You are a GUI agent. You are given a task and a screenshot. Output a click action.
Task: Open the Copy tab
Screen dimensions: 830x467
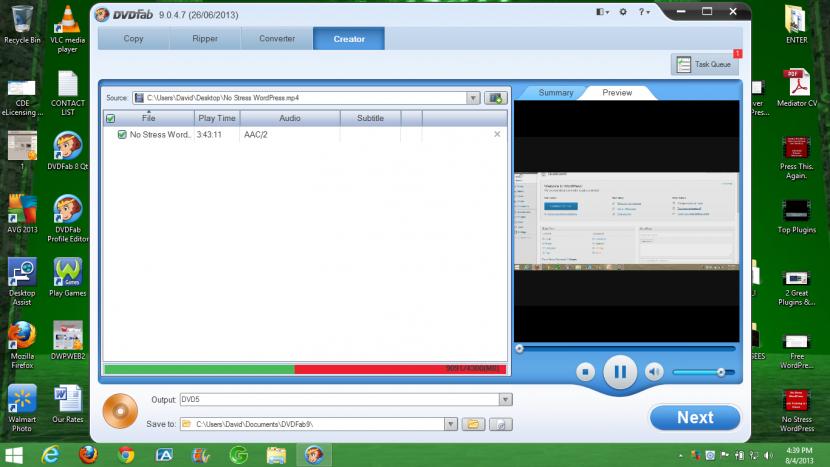click(133, 39)
